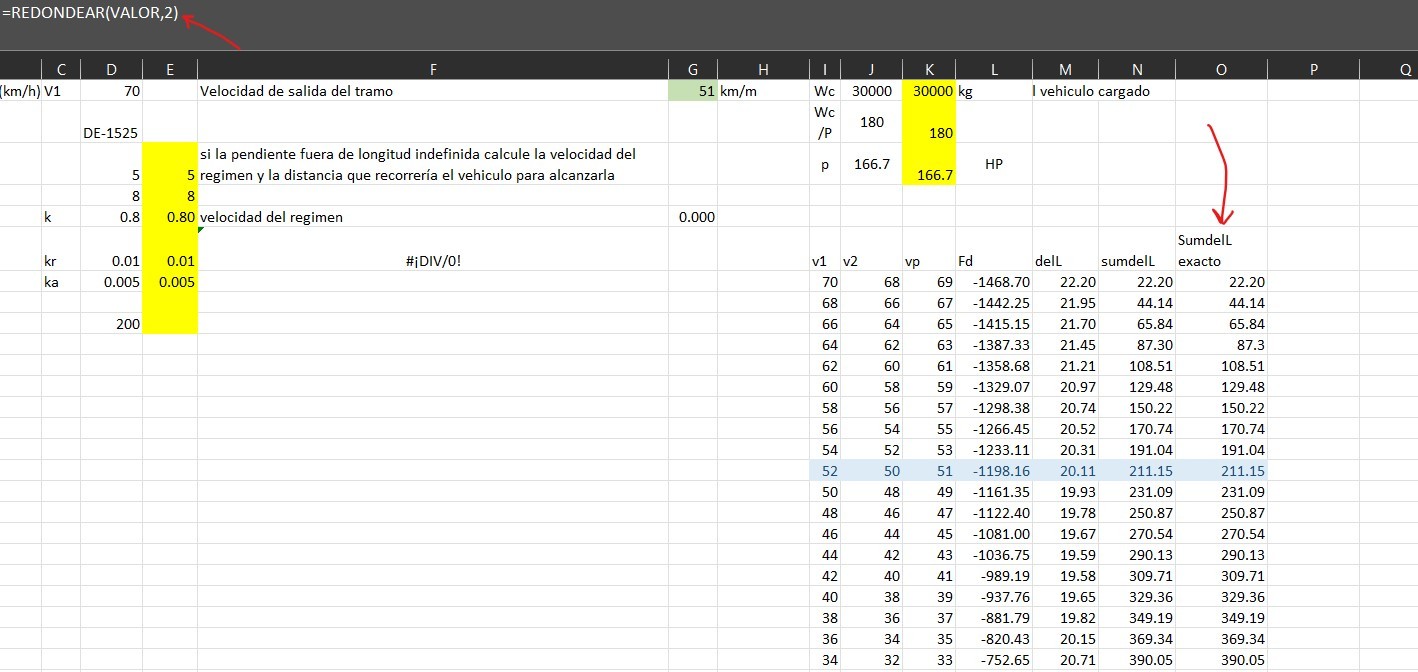Select column O header
Screen dimensions: 1418x672
coord(1221,69)
